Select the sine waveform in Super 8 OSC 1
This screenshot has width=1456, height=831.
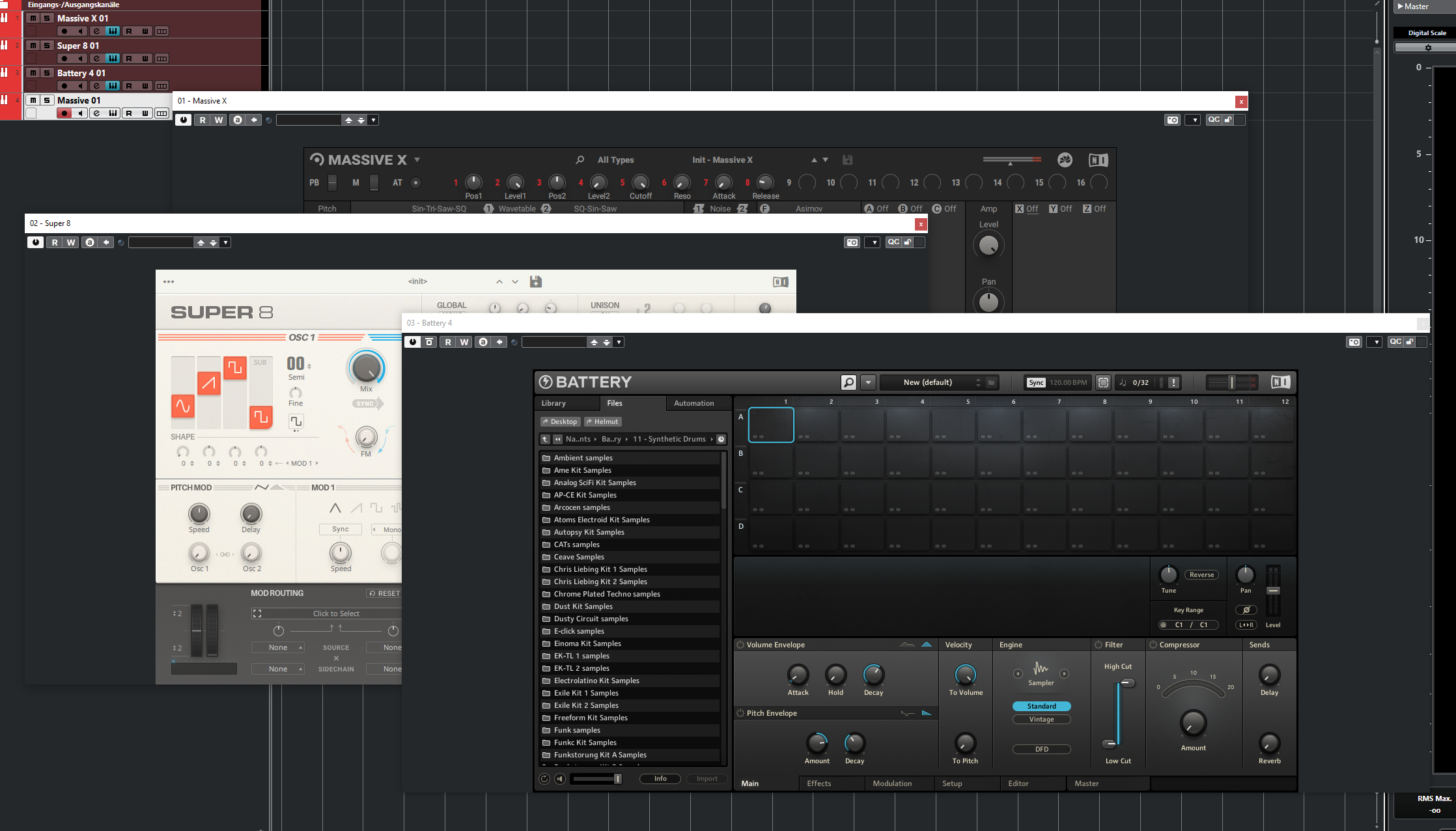tap(183, 406)
